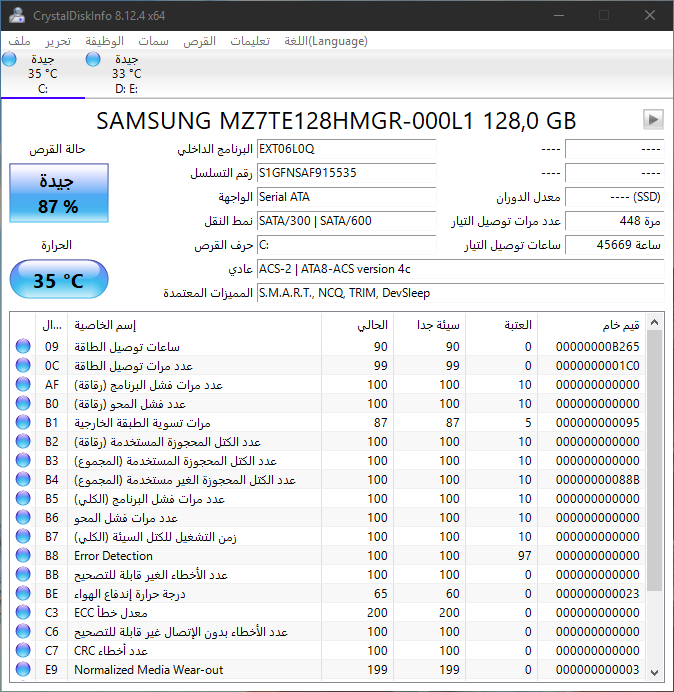This screenshot has height=692, width=674.
Task: Click the next disk arrow button
Action: 653,120
